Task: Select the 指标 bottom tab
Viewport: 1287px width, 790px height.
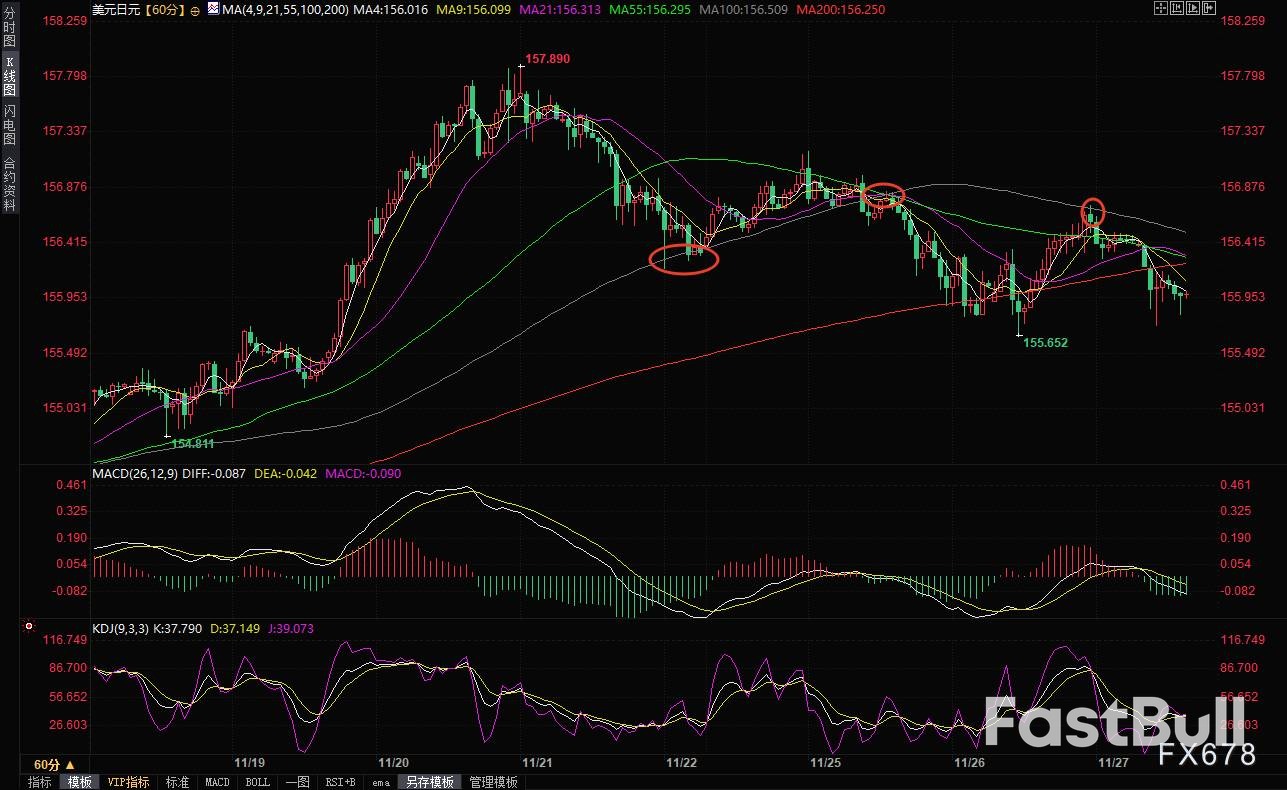Action: tap(40, 782)
